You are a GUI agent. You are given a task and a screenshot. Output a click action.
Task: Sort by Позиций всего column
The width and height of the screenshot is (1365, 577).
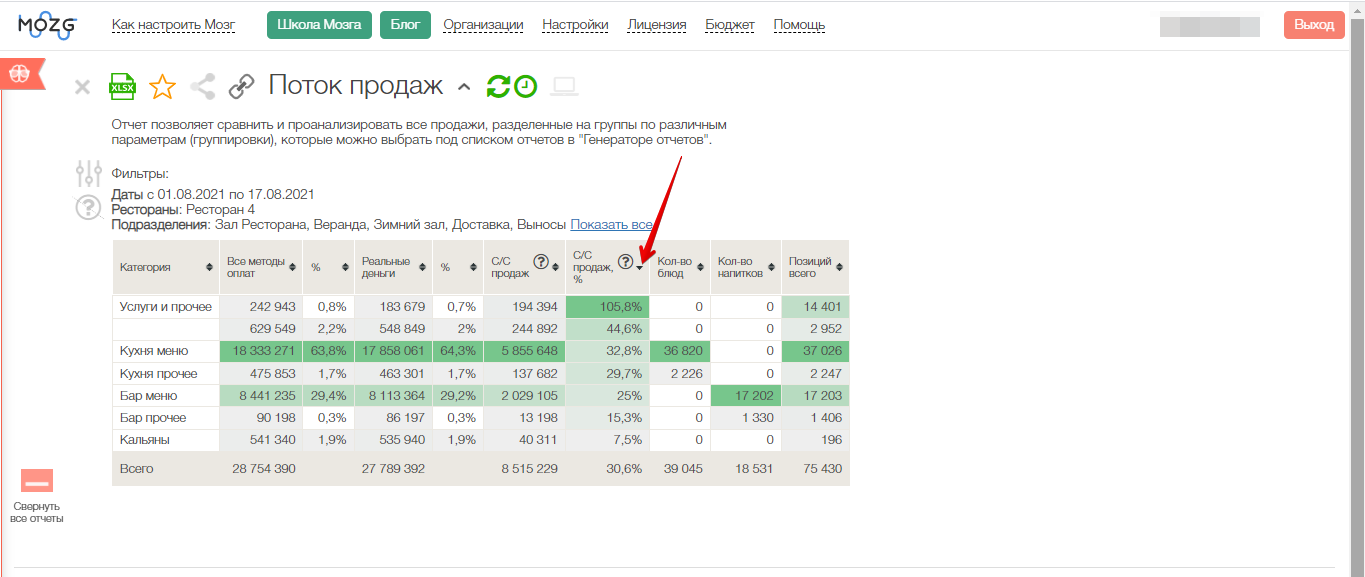(x=838, y=267)
